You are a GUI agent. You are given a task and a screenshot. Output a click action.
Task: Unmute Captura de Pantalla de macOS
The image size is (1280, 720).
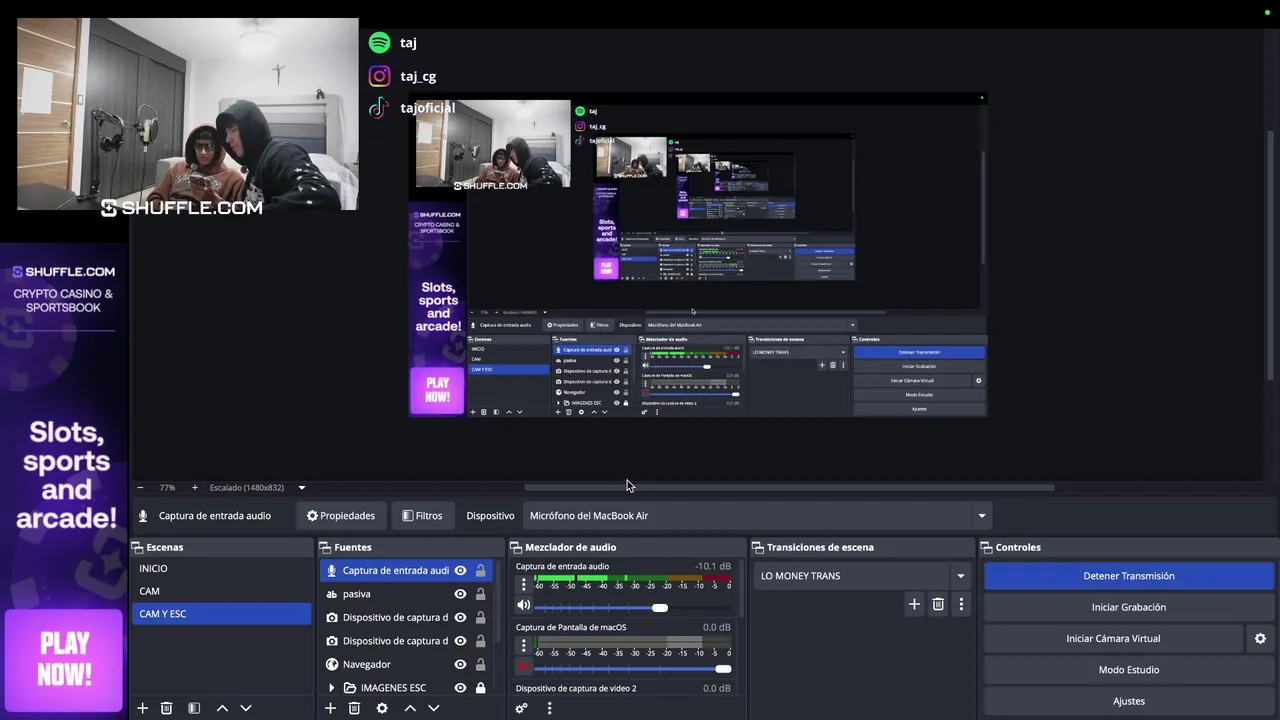(523, 667)
